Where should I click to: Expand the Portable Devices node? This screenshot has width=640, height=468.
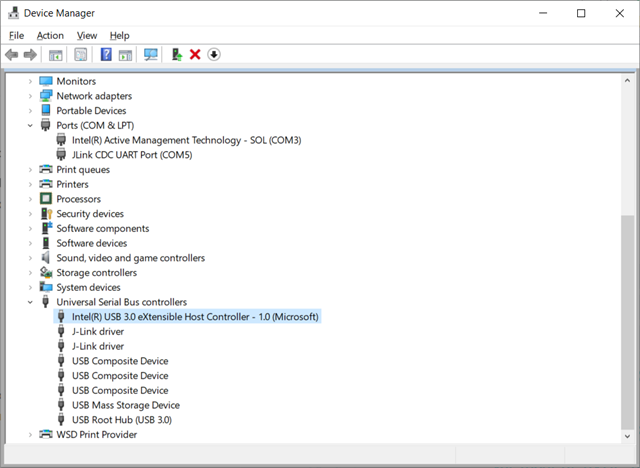click(30, 111)
